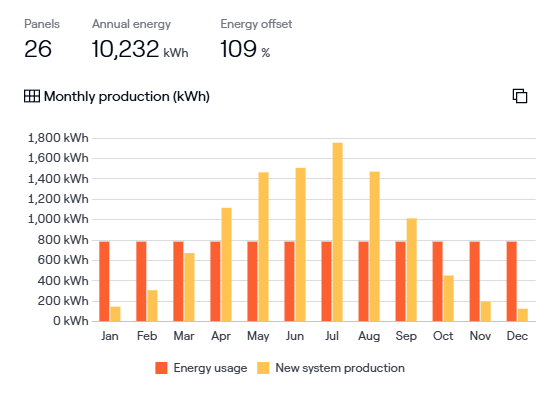This screenshot has width=555, height=395.
Task: Click the 1,800 kWh axis label
Action: coord(58,138)
